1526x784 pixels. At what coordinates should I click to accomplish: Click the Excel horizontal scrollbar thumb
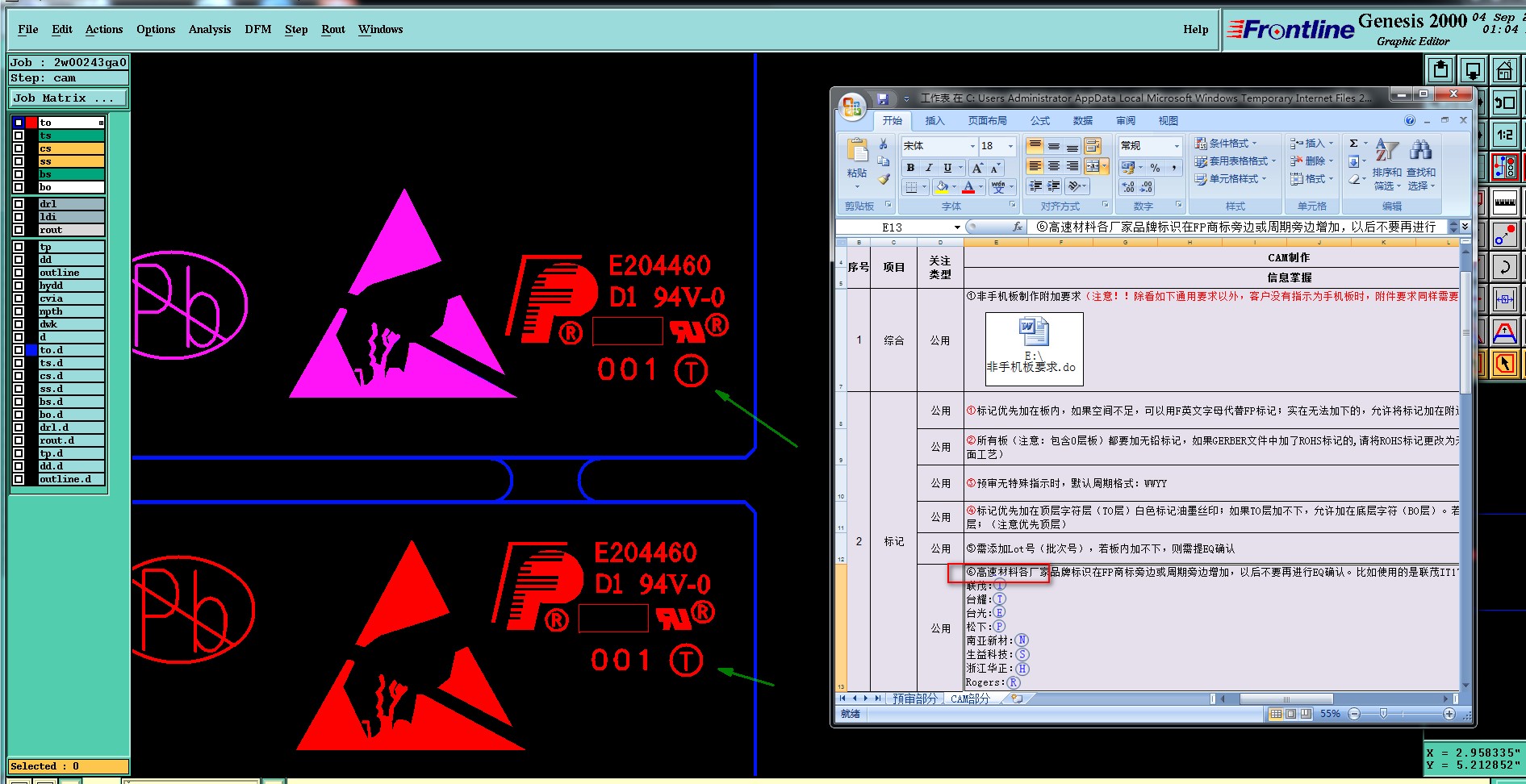click(x=1286, y=699)
